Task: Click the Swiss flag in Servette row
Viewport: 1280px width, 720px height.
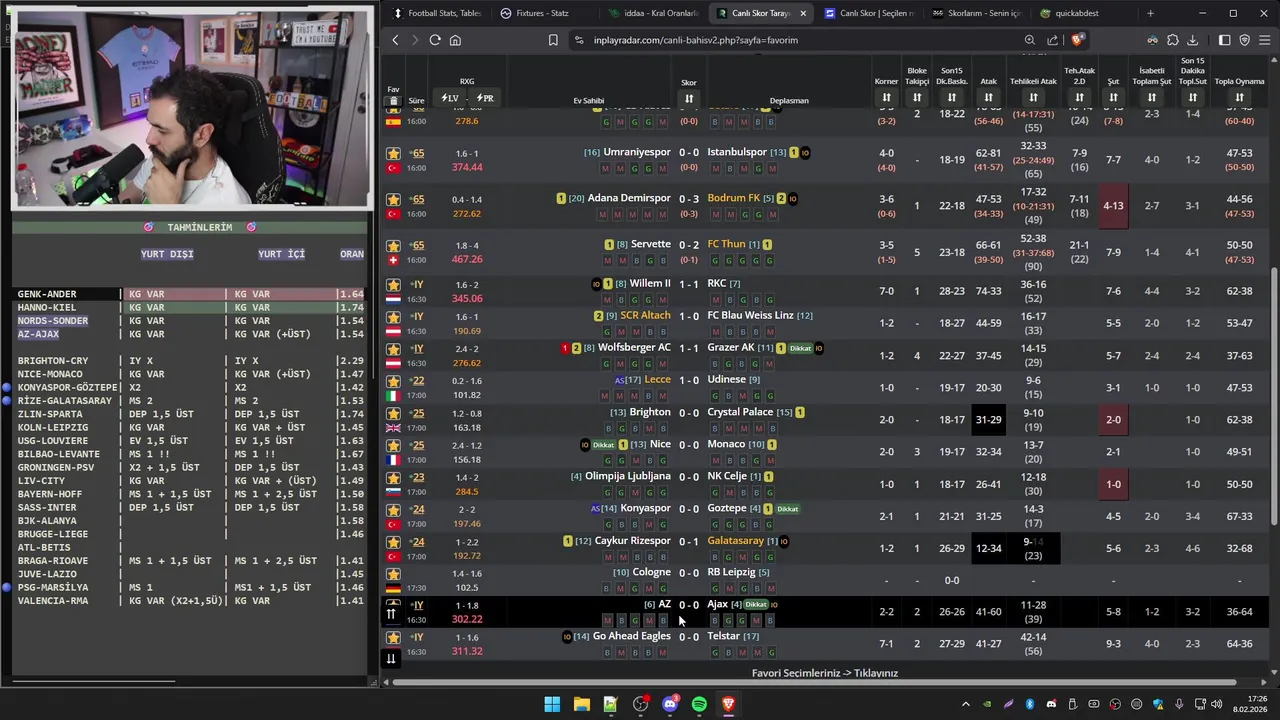Action: coord(393,260)
